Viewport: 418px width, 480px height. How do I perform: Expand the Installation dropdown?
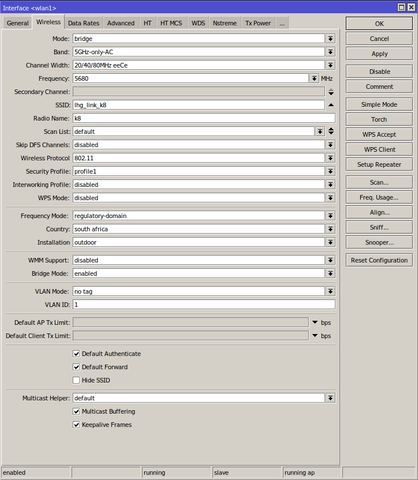click(330, 242)
